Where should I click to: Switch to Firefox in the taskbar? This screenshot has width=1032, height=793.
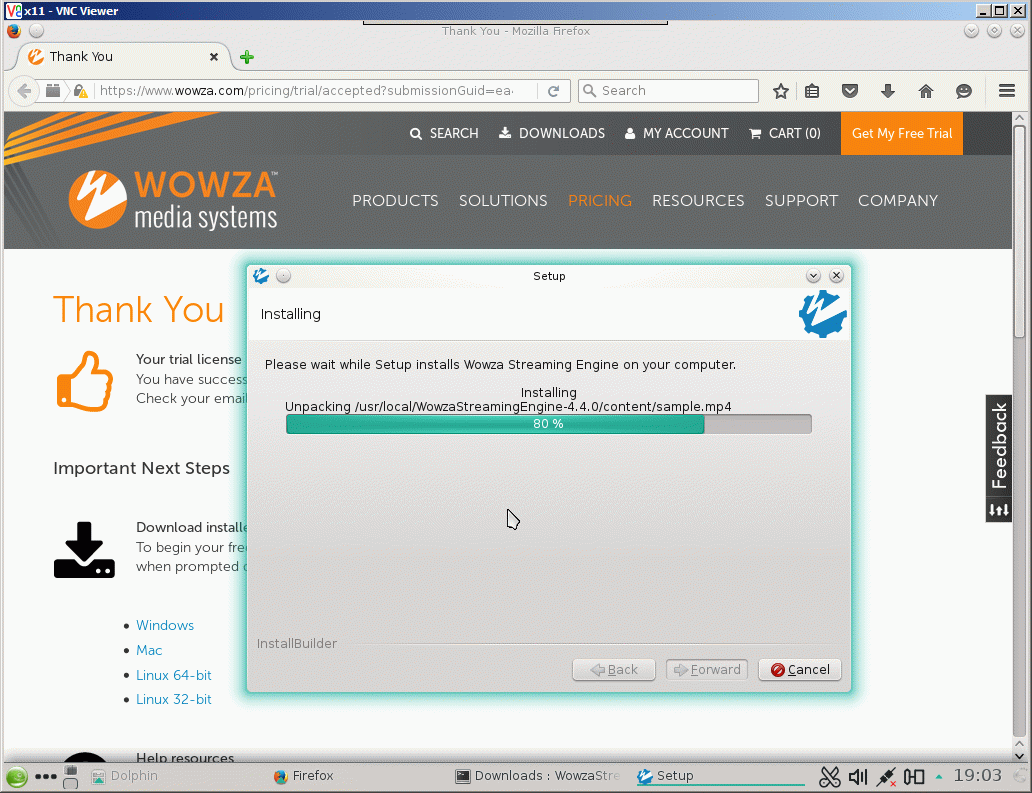pyautogui.click(x=303, y=776)
